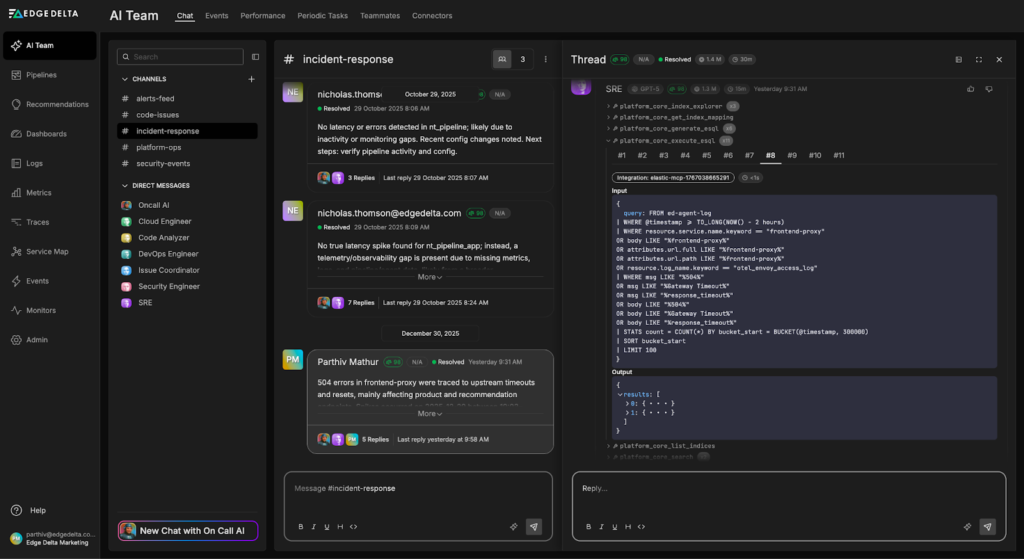Collapse the chat sidebar panel icon
Image resolution: width=1024 pixels, height=559 pixels.
coord(255,57)
